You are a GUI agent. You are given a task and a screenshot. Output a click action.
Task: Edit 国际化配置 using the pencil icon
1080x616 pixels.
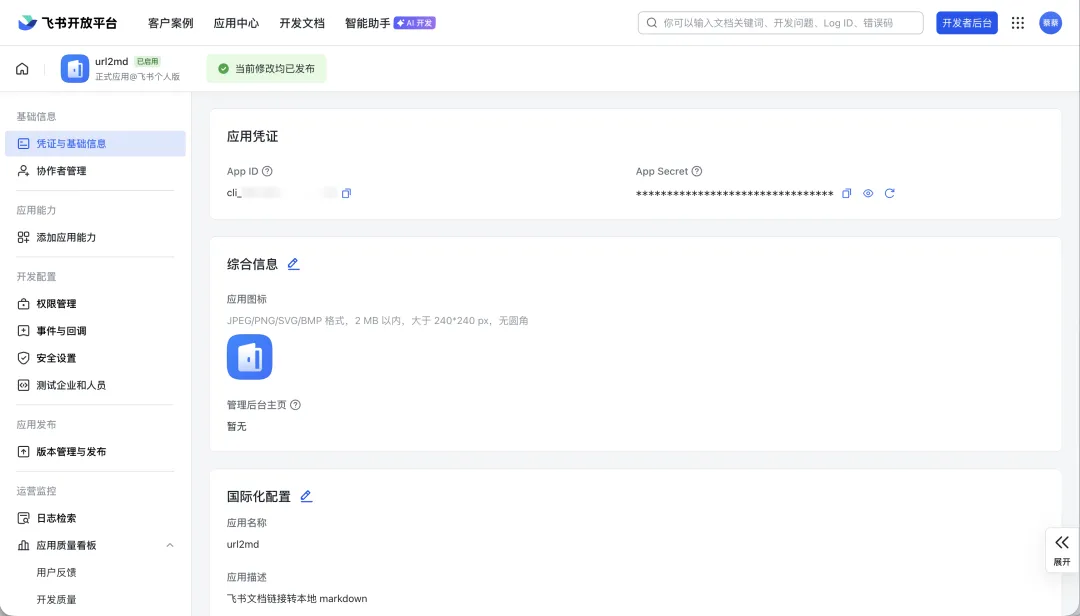click(x=308, y=495)
